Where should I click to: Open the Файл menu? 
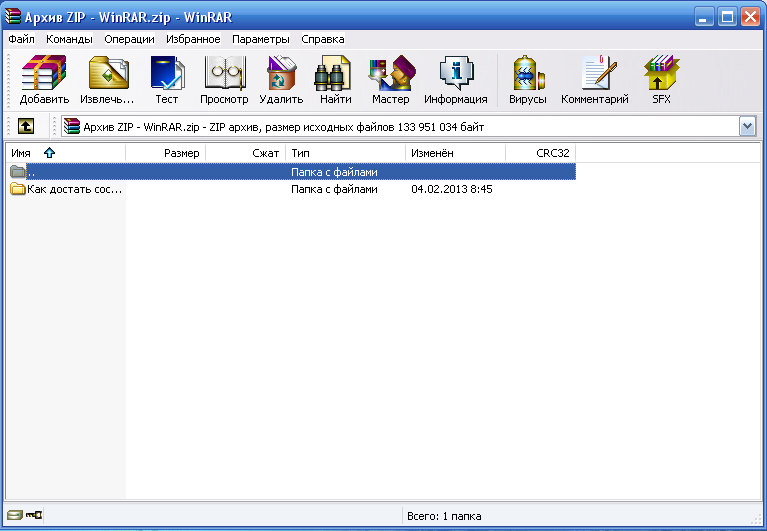pos(21,39)
